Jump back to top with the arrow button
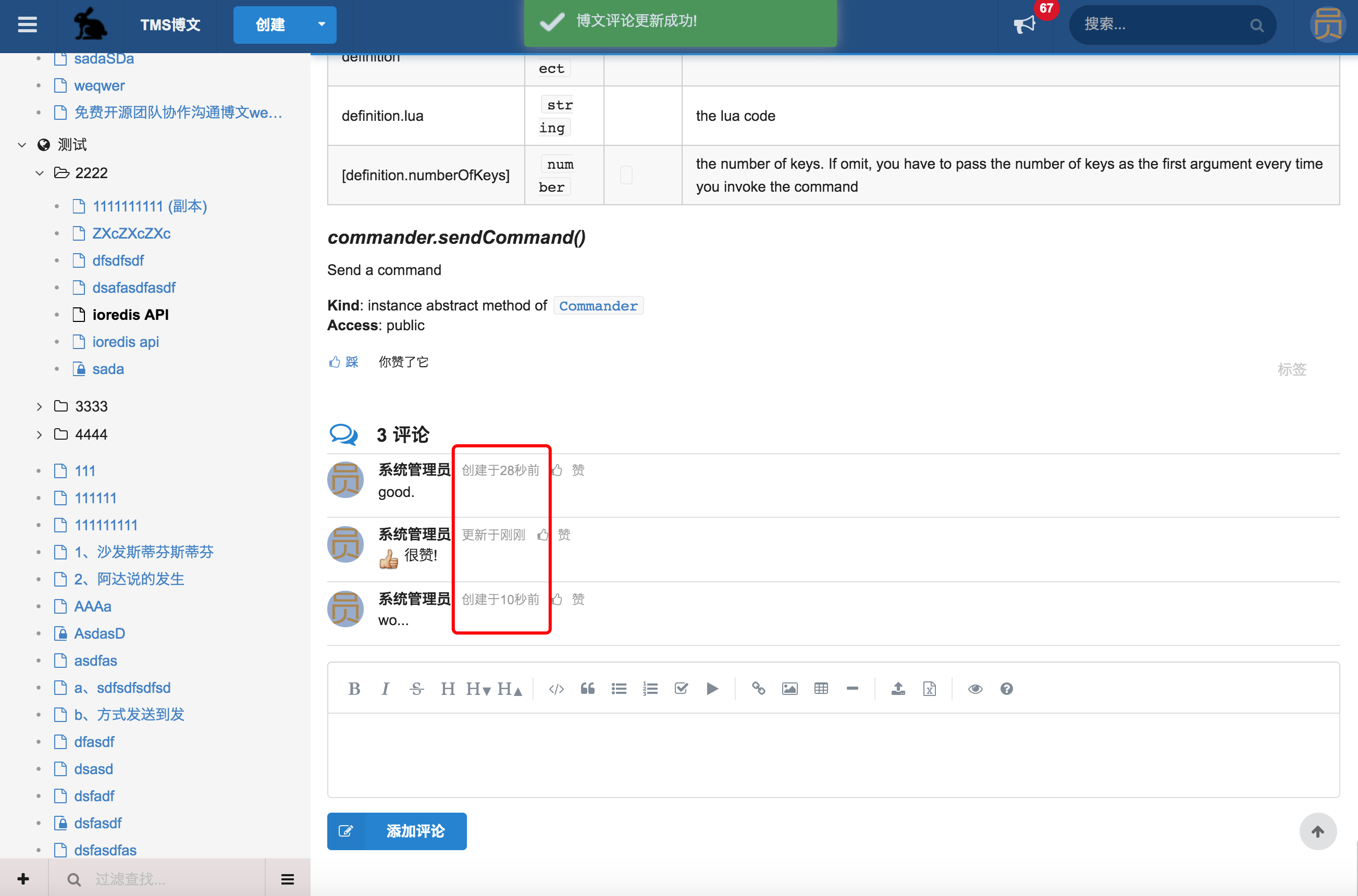 (x=1317, y=831)
